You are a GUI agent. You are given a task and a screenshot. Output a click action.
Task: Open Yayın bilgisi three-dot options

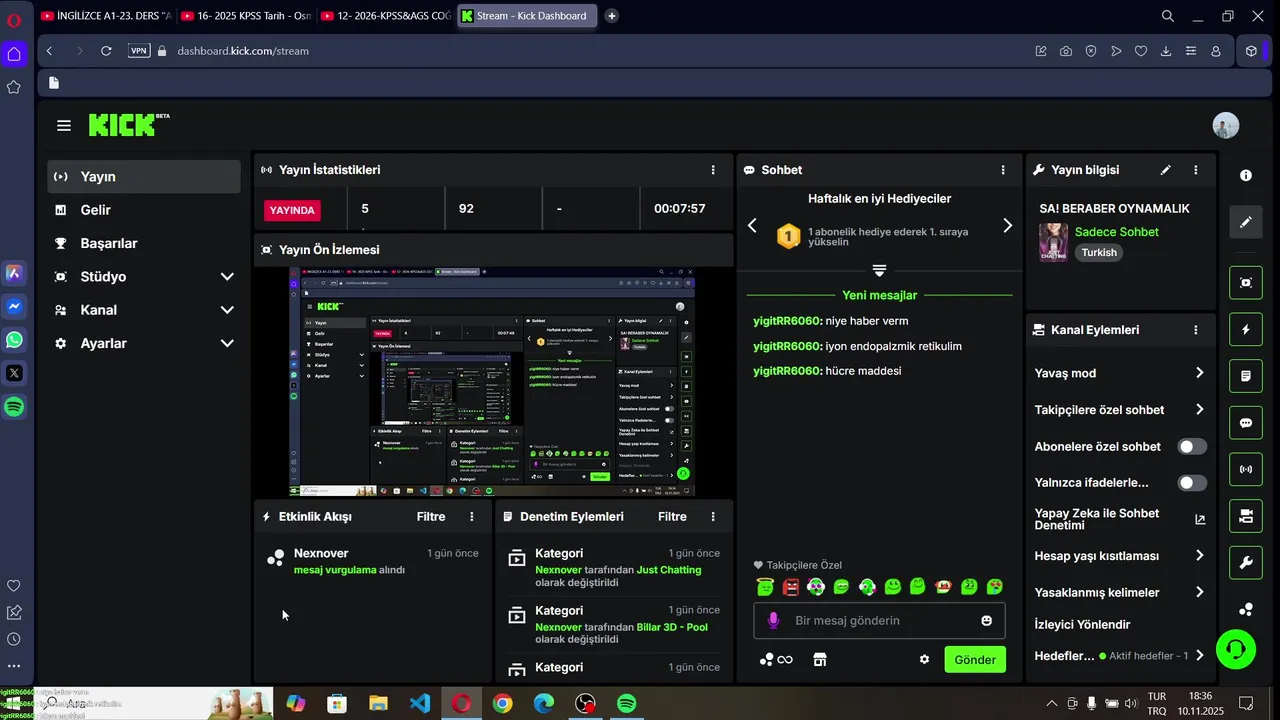[1196, 170]
